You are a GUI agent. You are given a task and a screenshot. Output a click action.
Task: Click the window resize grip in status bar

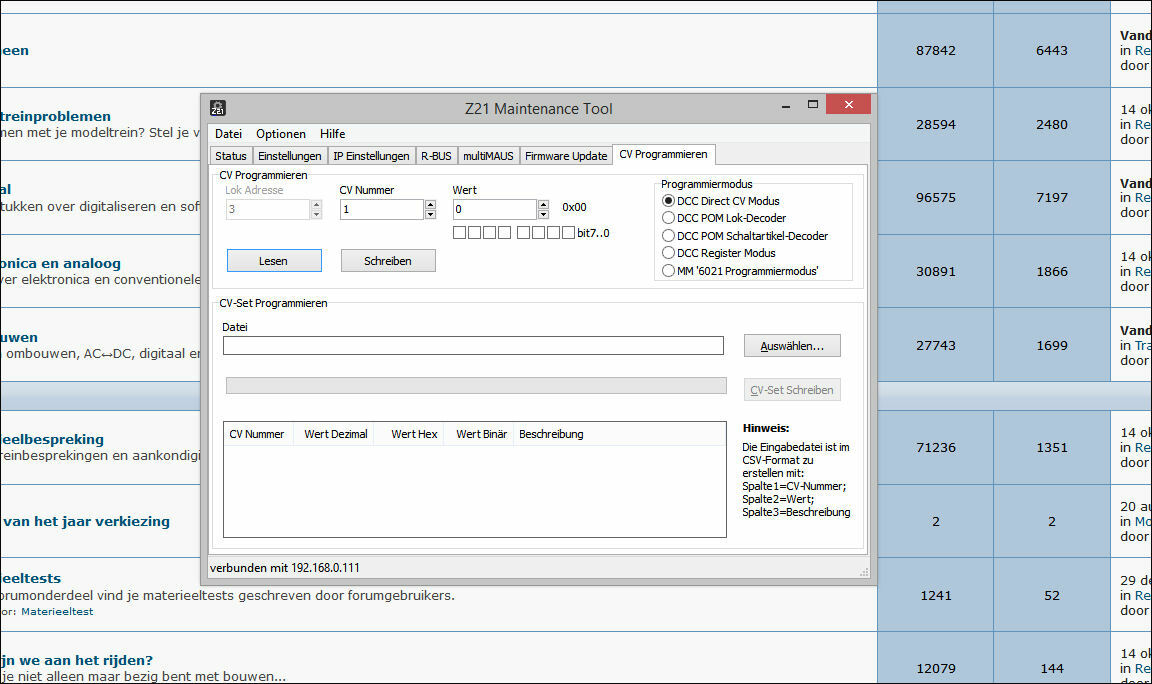864,572
